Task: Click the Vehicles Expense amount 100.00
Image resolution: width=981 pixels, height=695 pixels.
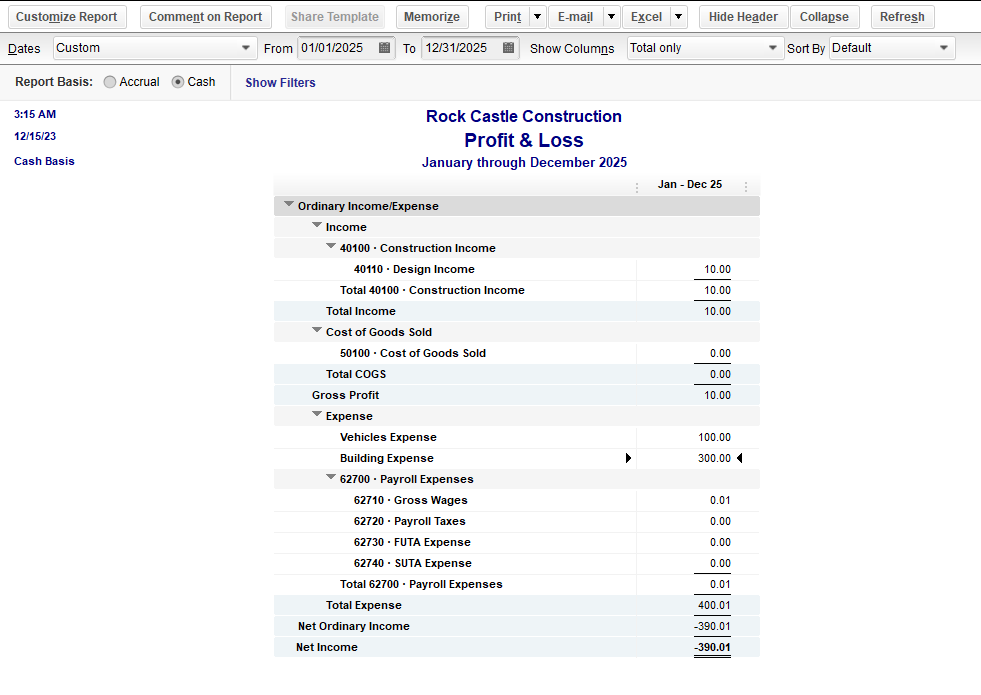Action: click(714, 437)
